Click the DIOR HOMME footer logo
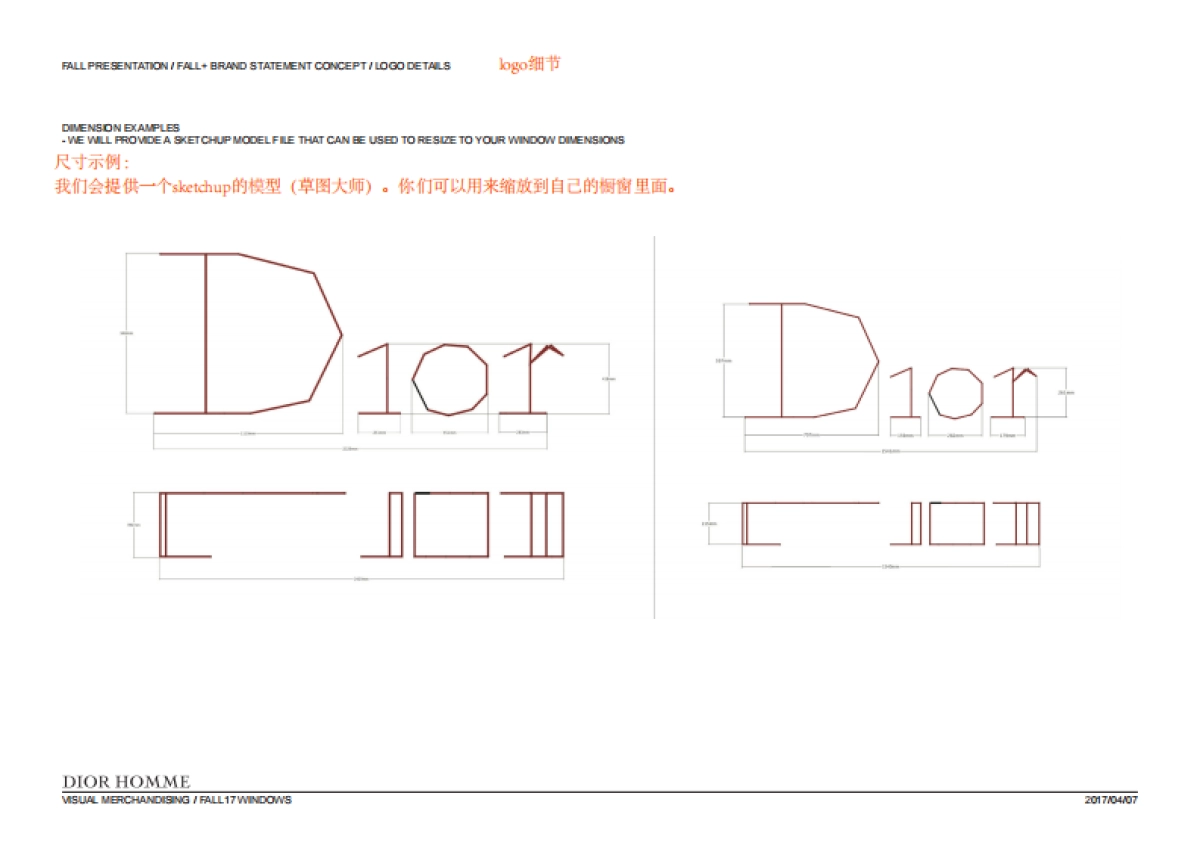The height and width of the screenshot is (855, 1200). (126, 782)
